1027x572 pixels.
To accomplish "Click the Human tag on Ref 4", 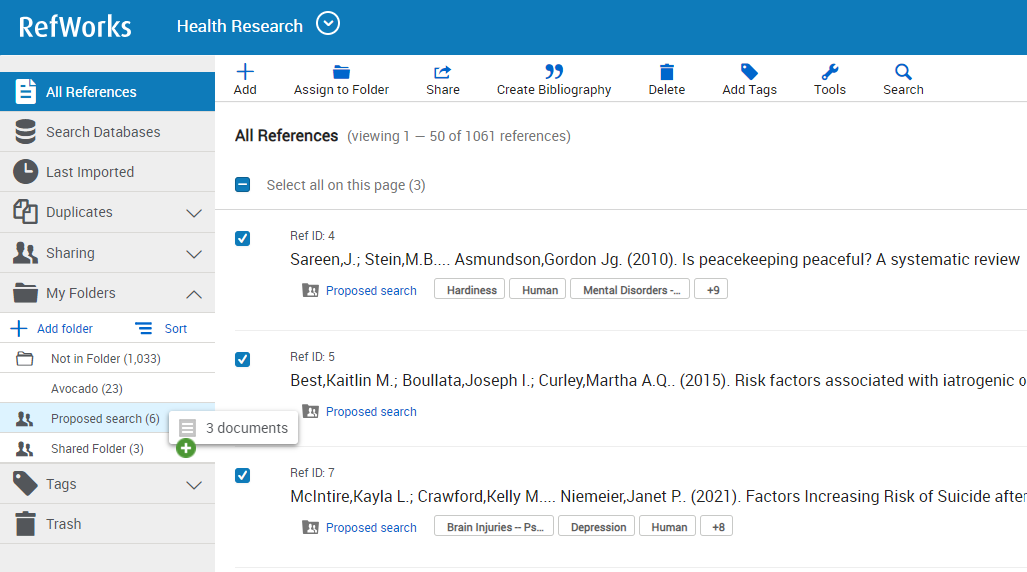I will tap(538, 290).
